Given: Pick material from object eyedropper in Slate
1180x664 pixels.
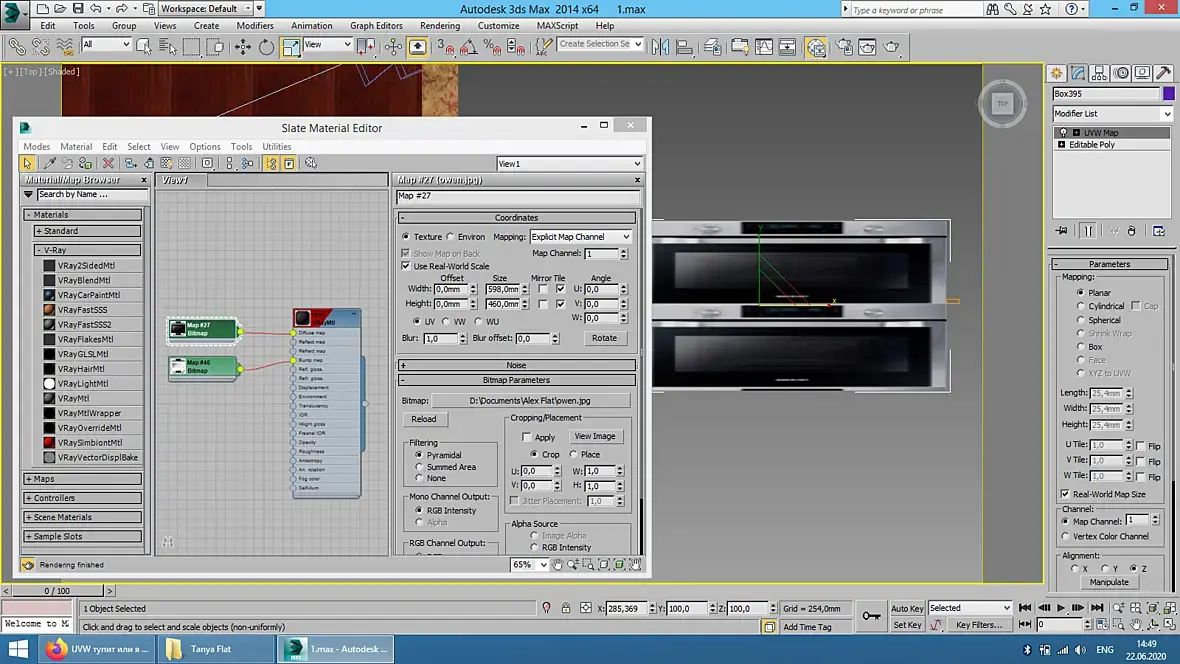Looking at the screenshot, I should [49, 163].
